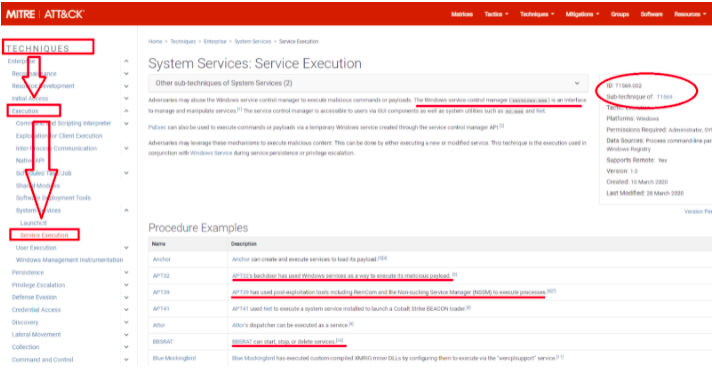The image size is (712, 376).
Task: Go to Groups in the top navigation
Action: click(620, 15)
